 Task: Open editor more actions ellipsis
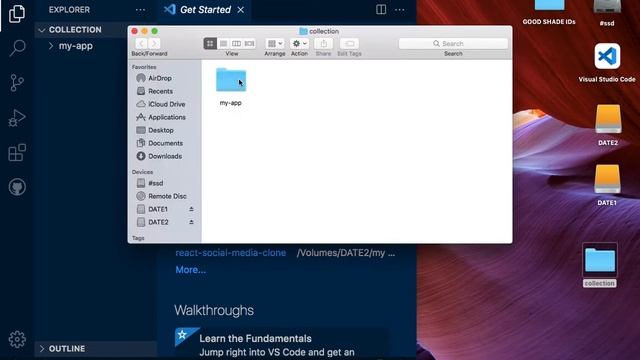pos(400,10)
